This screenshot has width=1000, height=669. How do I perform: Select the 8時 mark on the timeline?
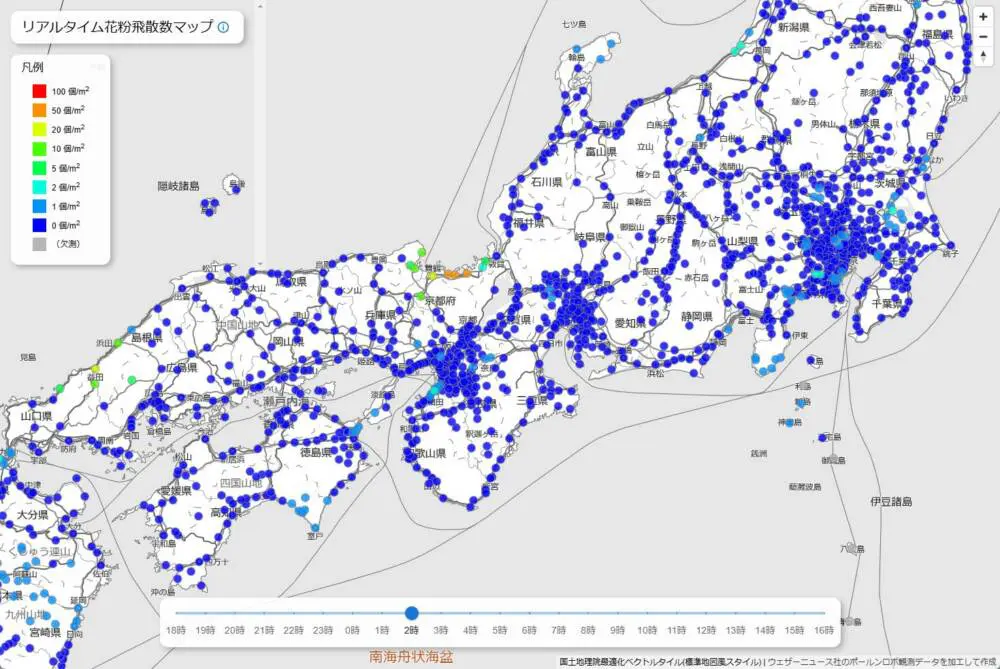pyautogui.click(x=588, y=630)
